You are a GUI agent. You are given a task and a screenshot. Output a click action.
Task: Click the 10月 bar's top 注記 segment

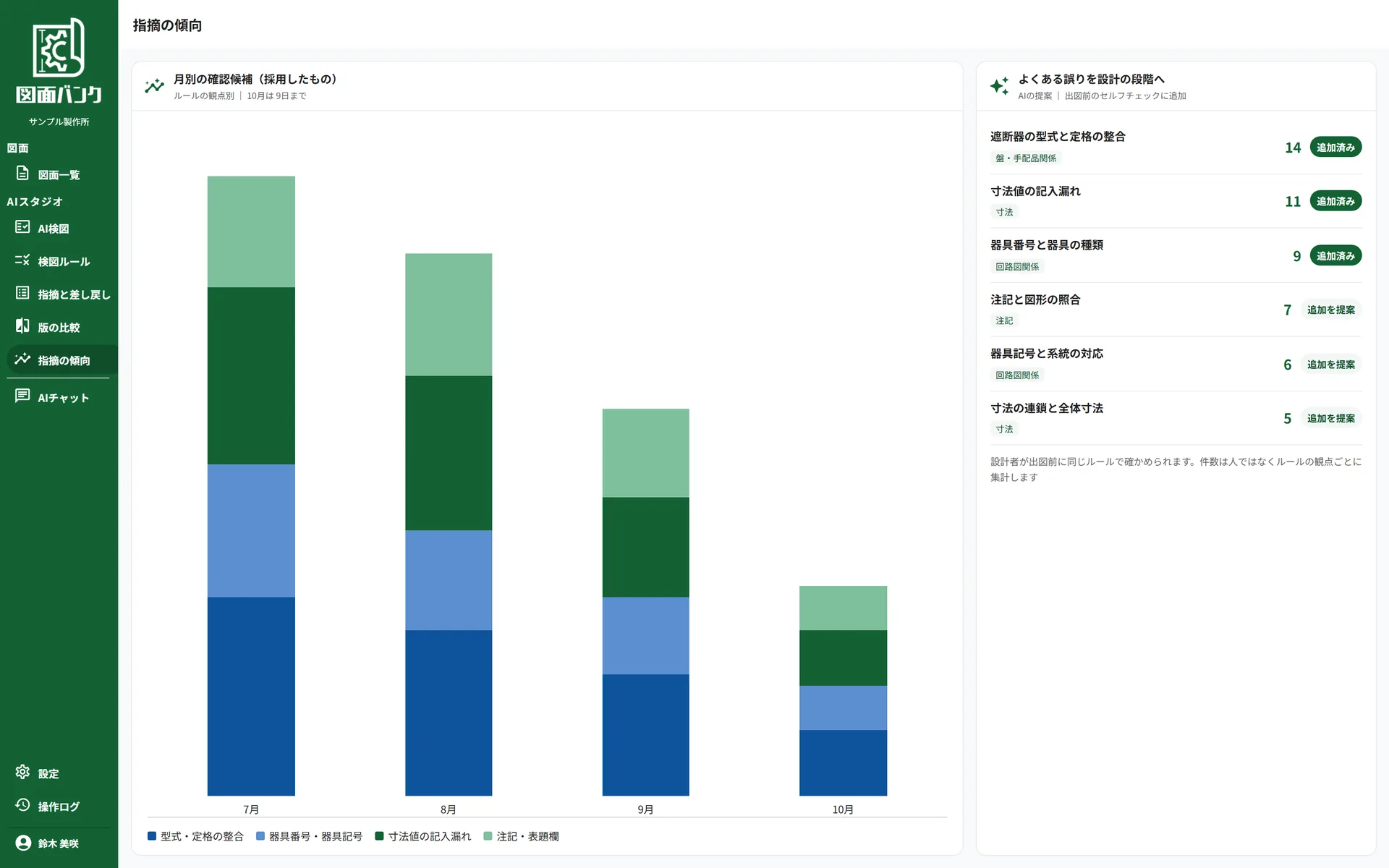click(843, 608)
